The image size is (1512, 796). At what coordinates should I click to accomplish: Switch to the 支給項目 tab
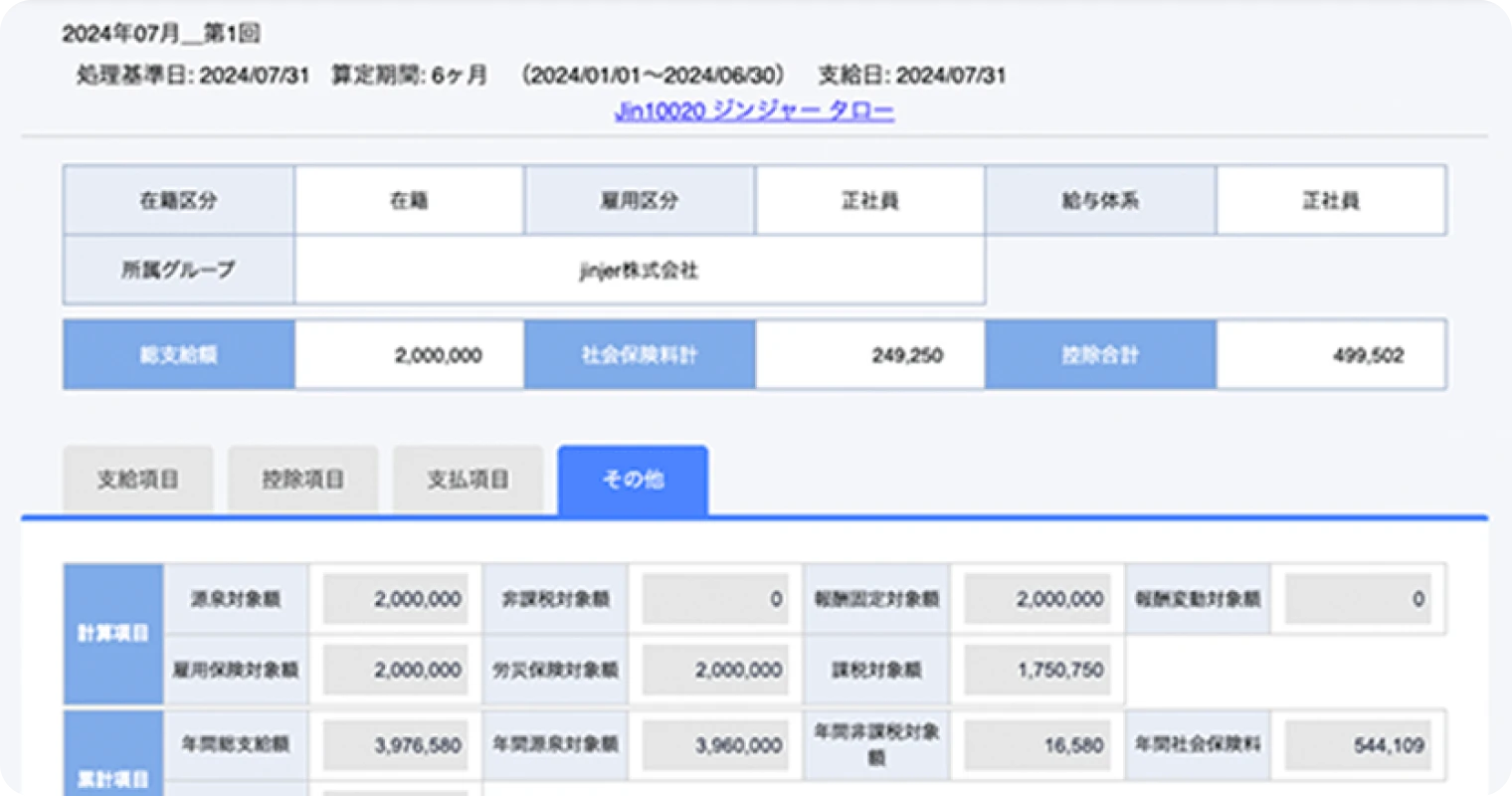point(138,480)
